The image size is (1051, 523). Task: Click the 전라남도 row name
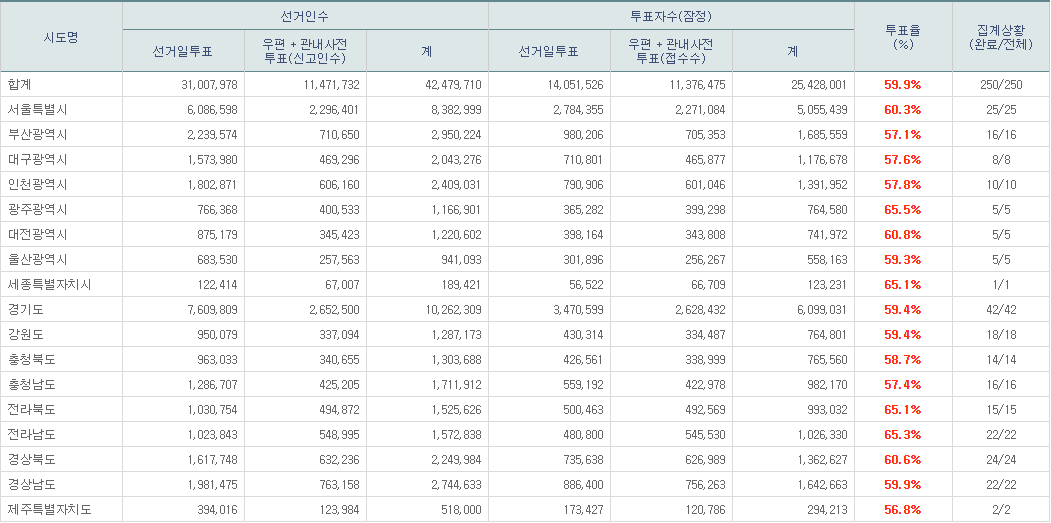(31, 435)
